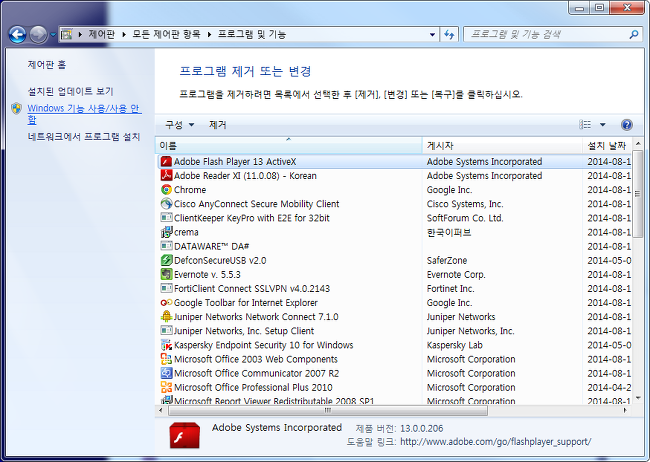Click the SaferZone publisher cell
The height and width of the screenshot is (462, 650).
[x=447, y=260]
